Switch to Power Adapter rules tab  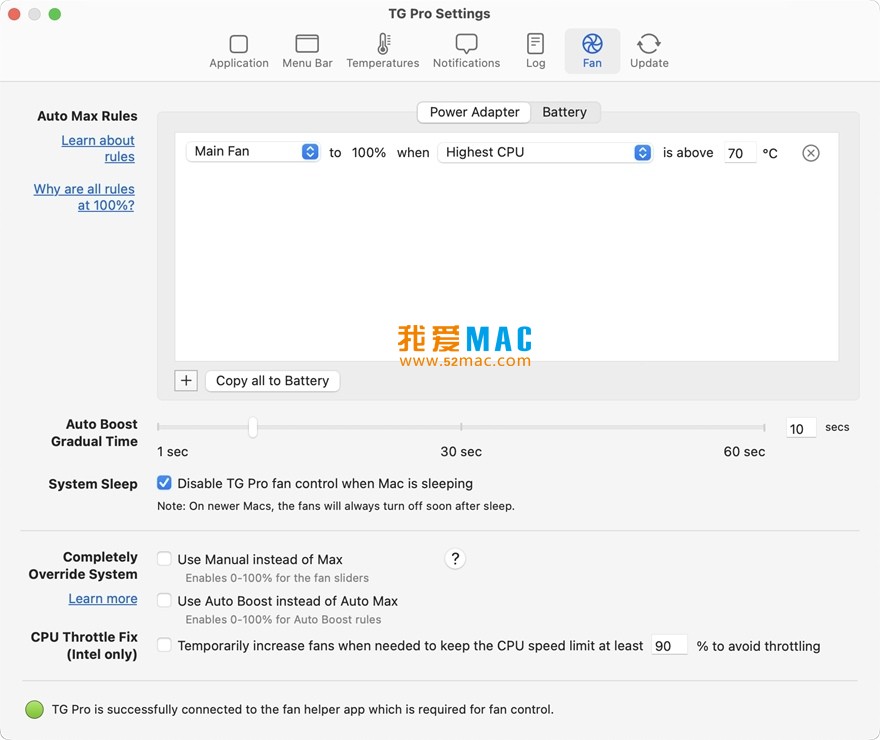[x=474, y=112]
